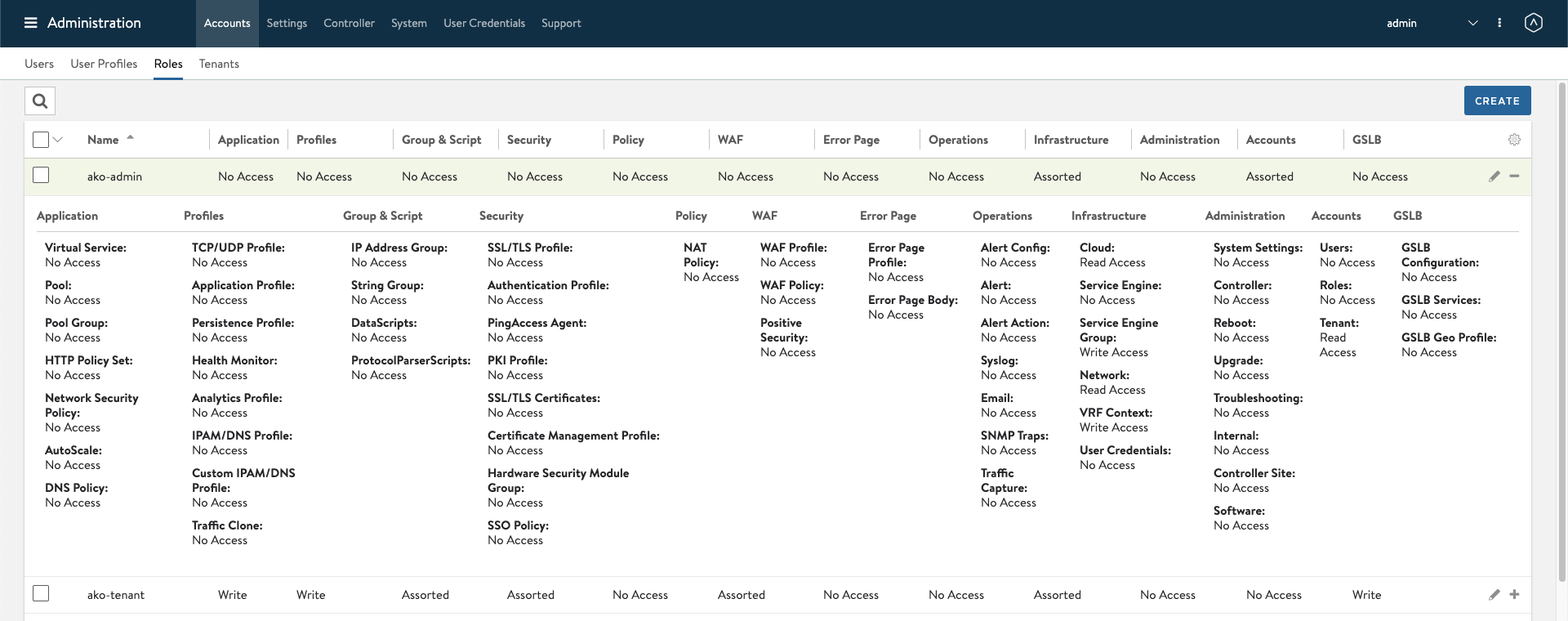The image size is (1568, 621).
Task: Open the System top tab
Action: tap(408, 23)
